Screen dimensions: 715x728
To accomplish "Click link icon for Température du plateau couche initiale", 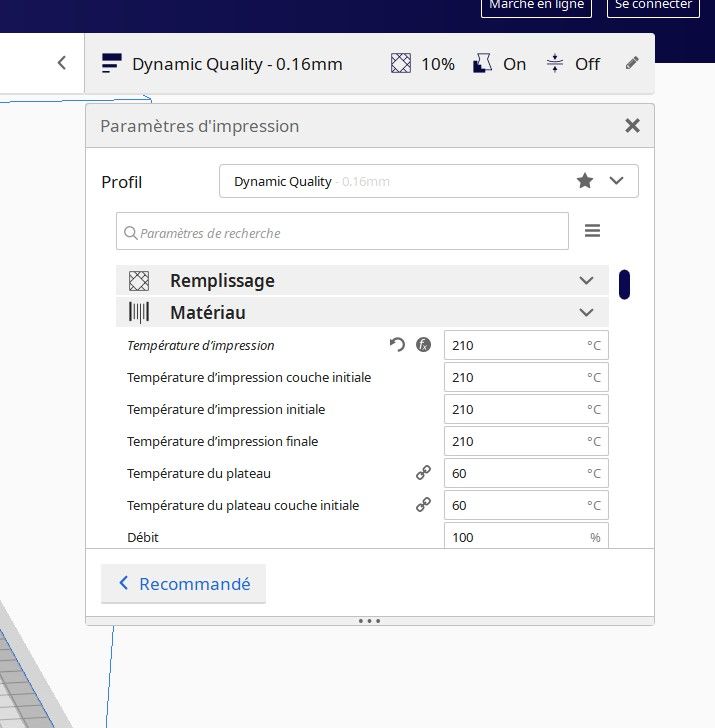I will point(423,505).
